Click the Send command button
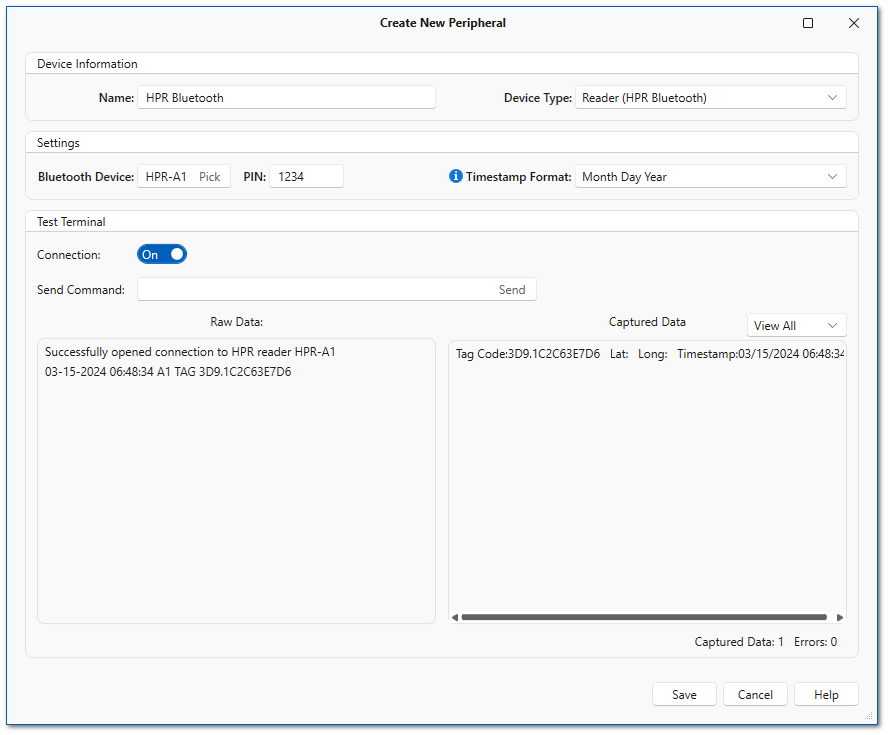The width and height of the screenshot is (888, 735). click(x=512, y=290)
